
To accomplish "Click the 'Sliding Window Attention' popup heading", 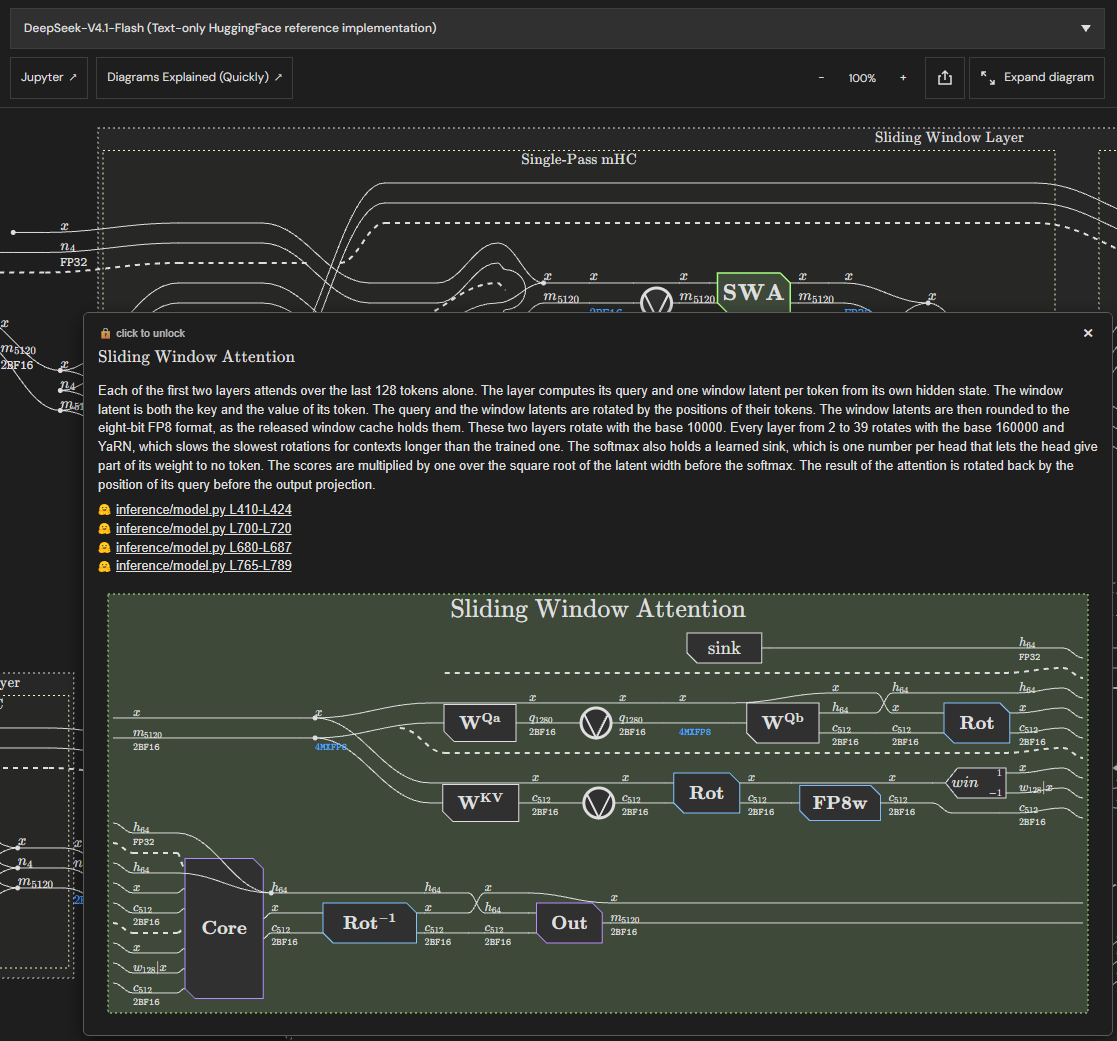I will click(197, 357).
